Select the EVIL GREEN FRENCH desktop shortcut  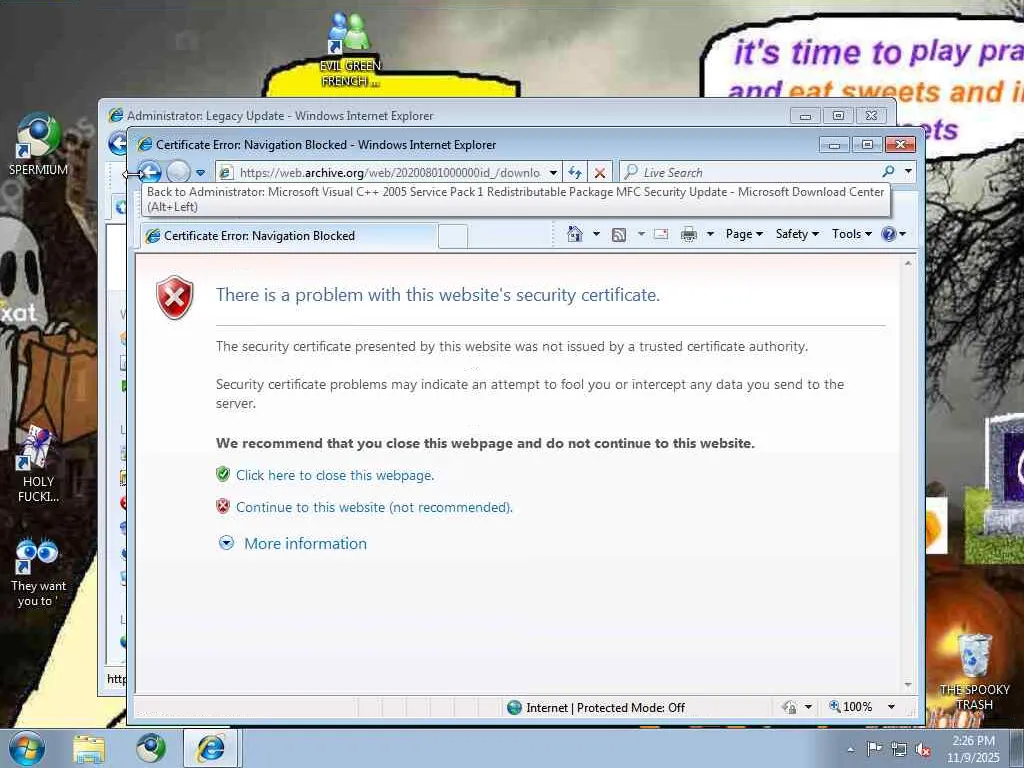(350, 50)
